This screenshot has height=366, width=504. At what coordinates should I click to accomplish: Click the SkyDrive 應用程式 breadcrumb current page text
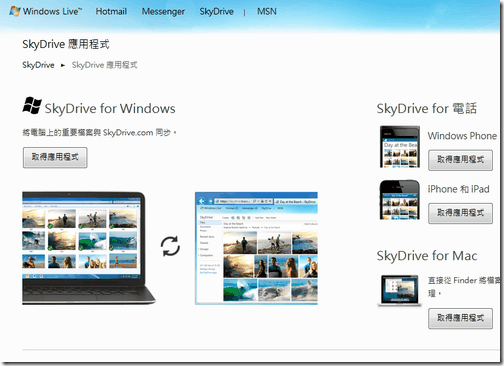pyautogui.click(x=104, y=65)
